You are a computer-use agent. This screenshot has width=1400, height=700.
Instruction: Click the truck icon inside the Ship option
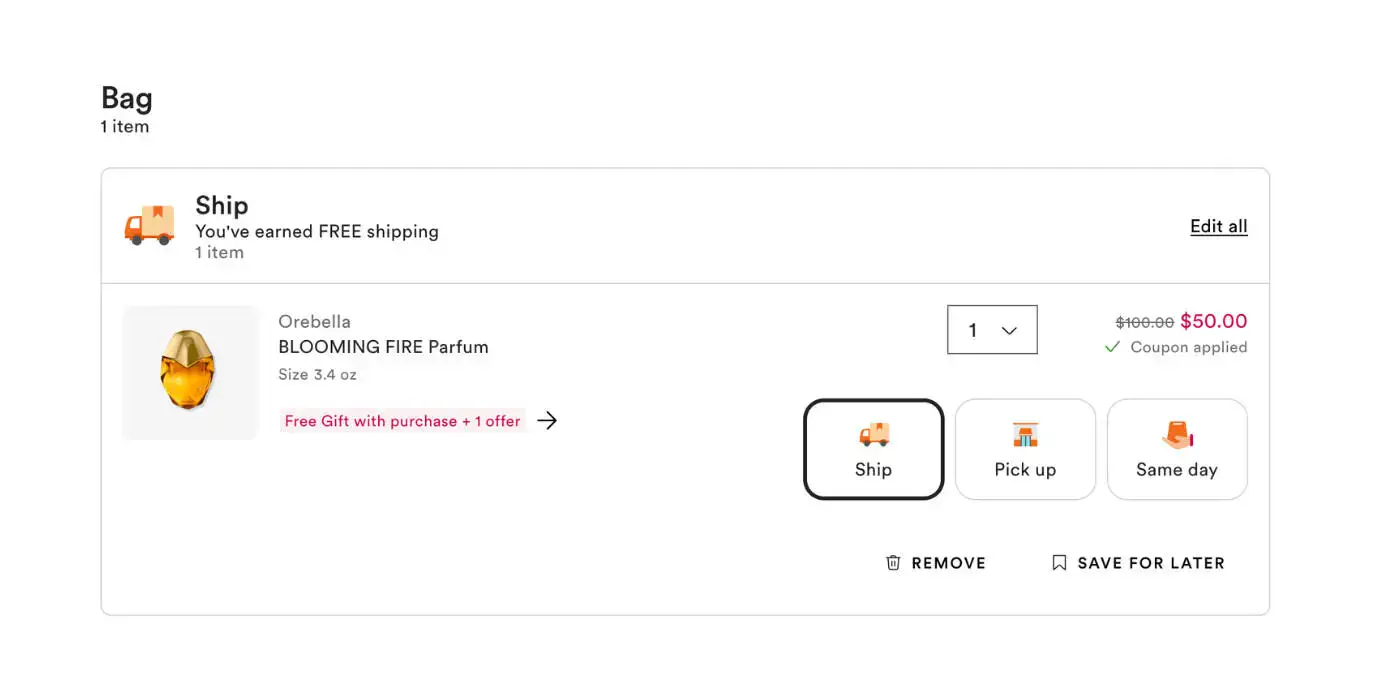(874, 434)
